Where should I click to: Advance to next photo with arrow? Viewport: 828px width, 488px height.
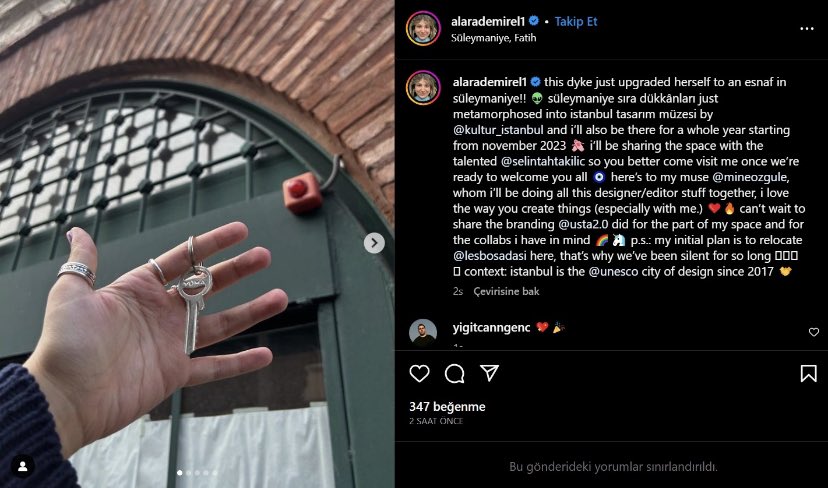pyautogui.click(x=374, y=243)
